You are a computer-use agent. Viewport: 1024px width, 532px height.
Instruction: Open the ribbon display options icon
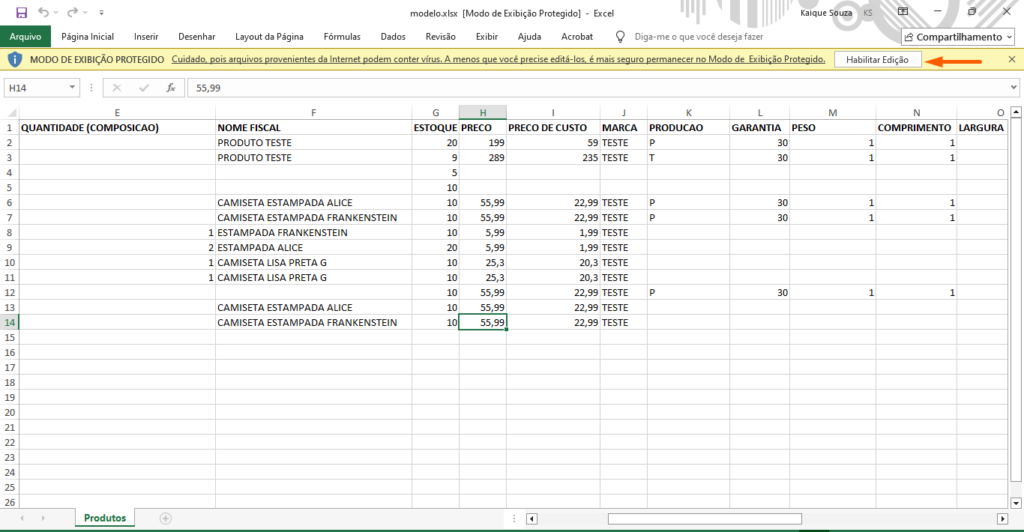point(903,12)
